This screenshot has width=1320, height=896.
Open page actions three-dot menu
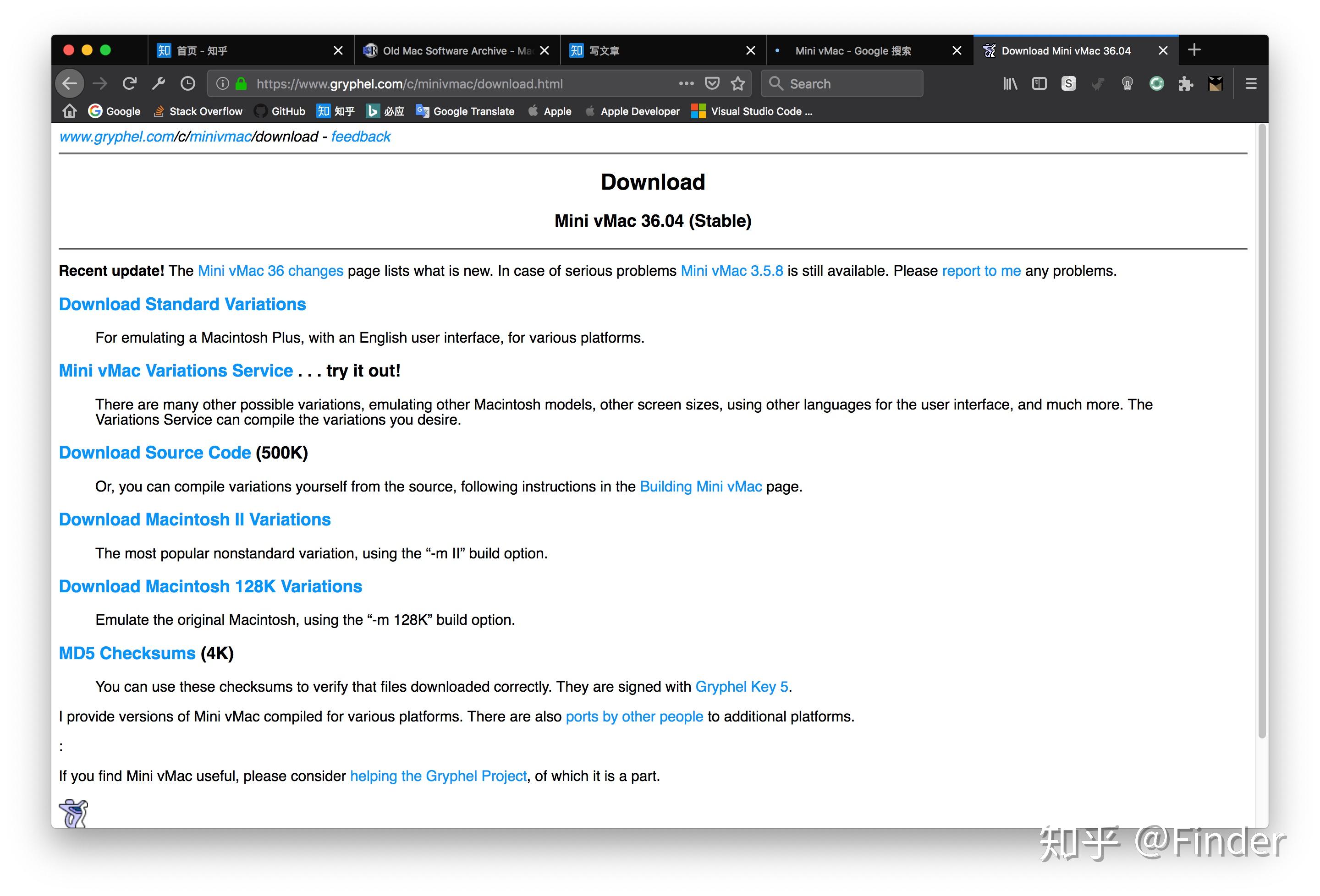pos(686,84)
